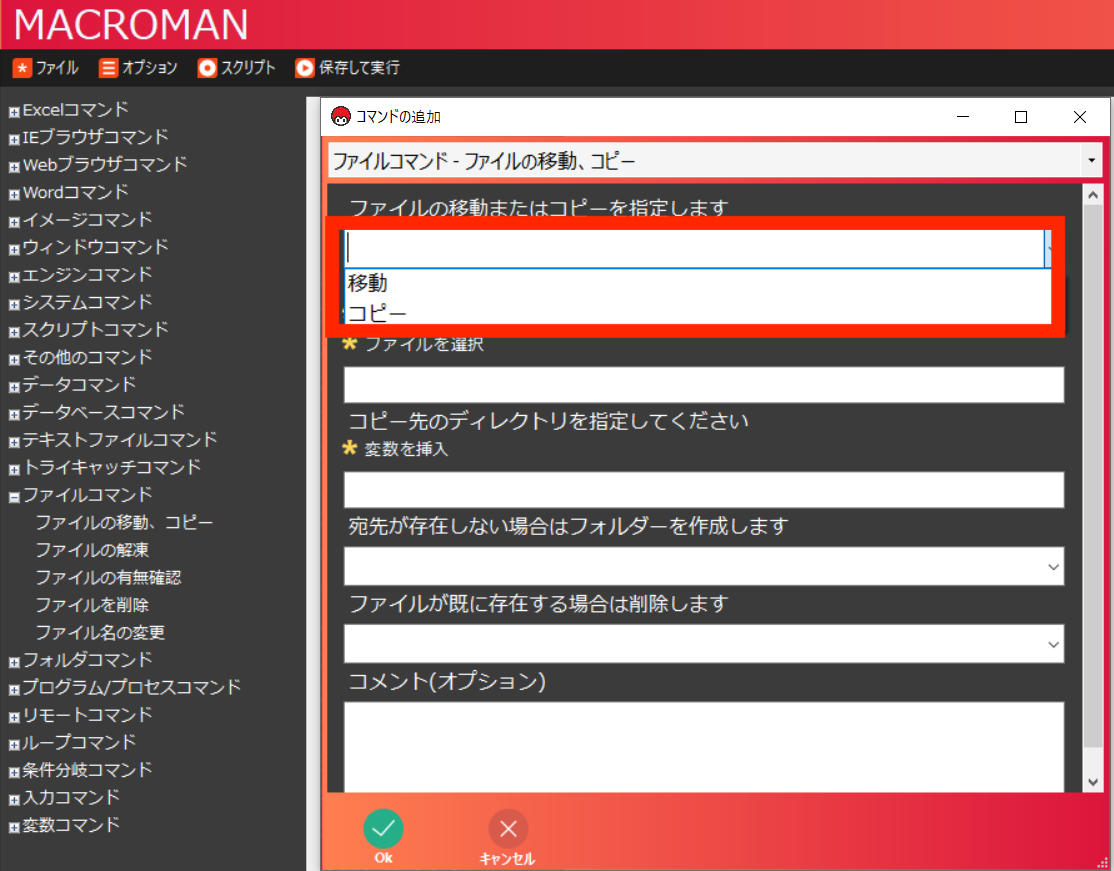The width and height of the screenshot is (1114, 871).
Task: Open the ファイル menu
Action: (x=45, y=67)
